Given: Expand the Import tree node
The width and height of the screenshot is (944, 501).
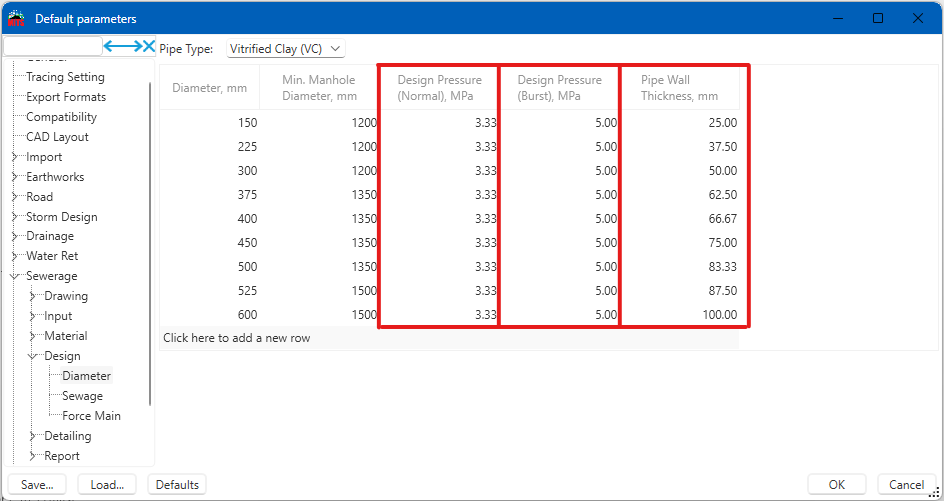Looking at the screenshot, I should (x=15, y=157).
